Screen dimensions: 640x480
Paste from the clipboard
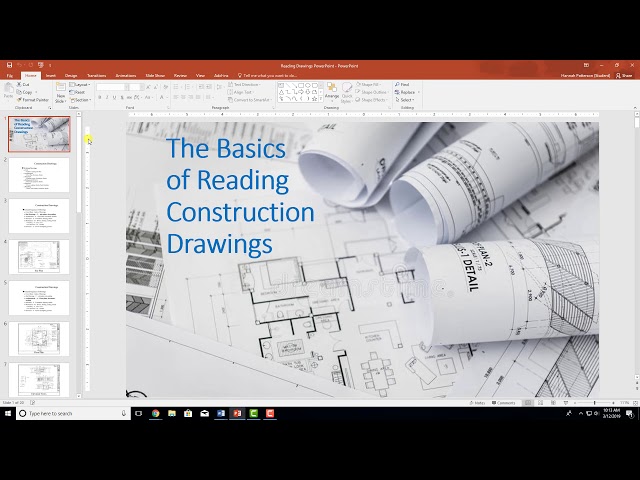8,91
